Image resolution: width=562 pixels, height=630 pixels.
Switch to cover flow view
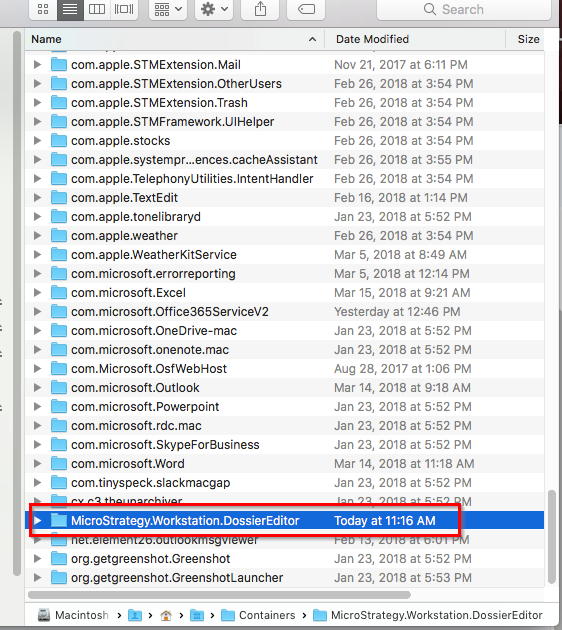point(124,9)
